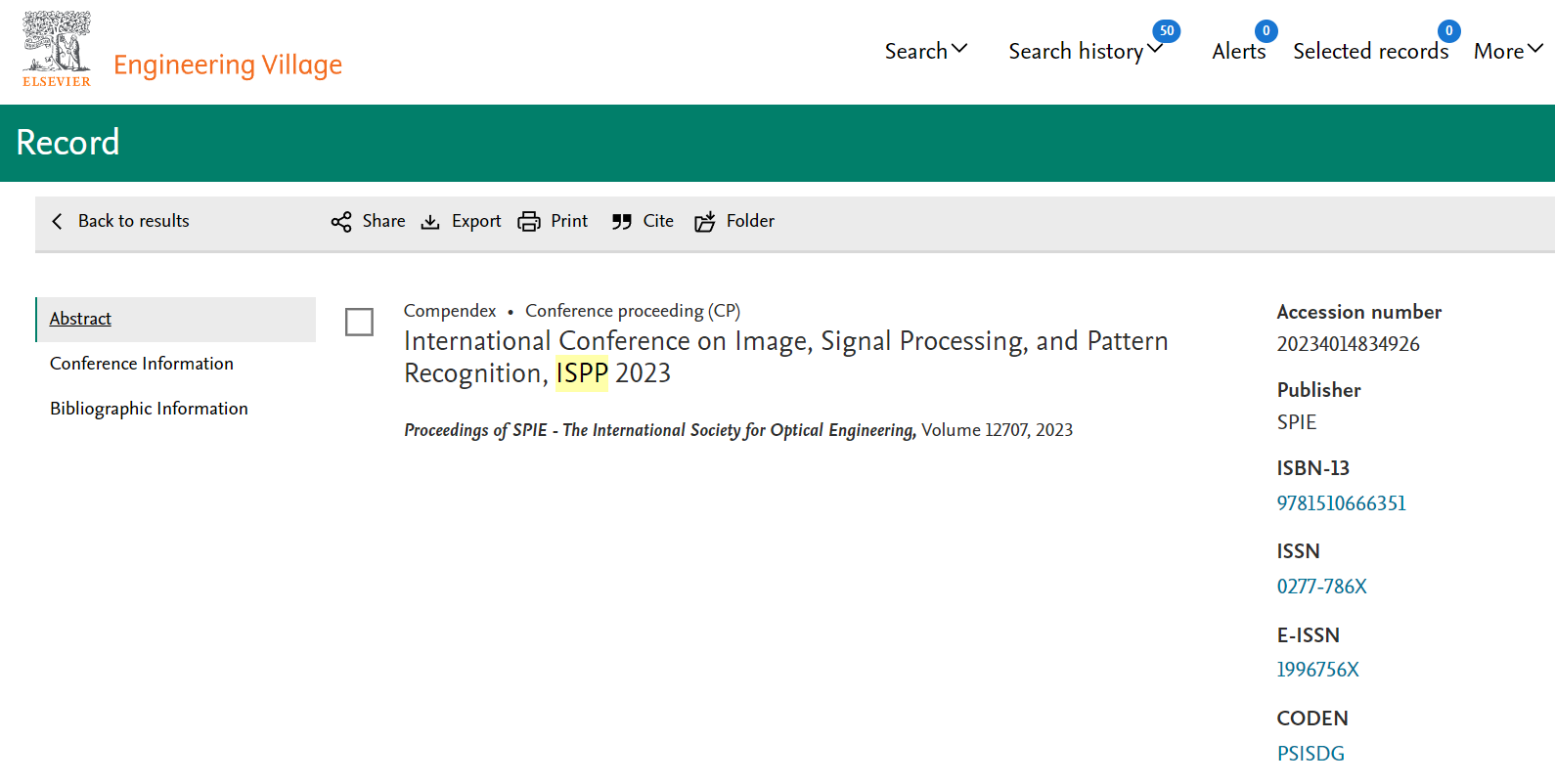Go Back to results
Image resolution: width=1555 pixels, height=784 pixels.
133,221
